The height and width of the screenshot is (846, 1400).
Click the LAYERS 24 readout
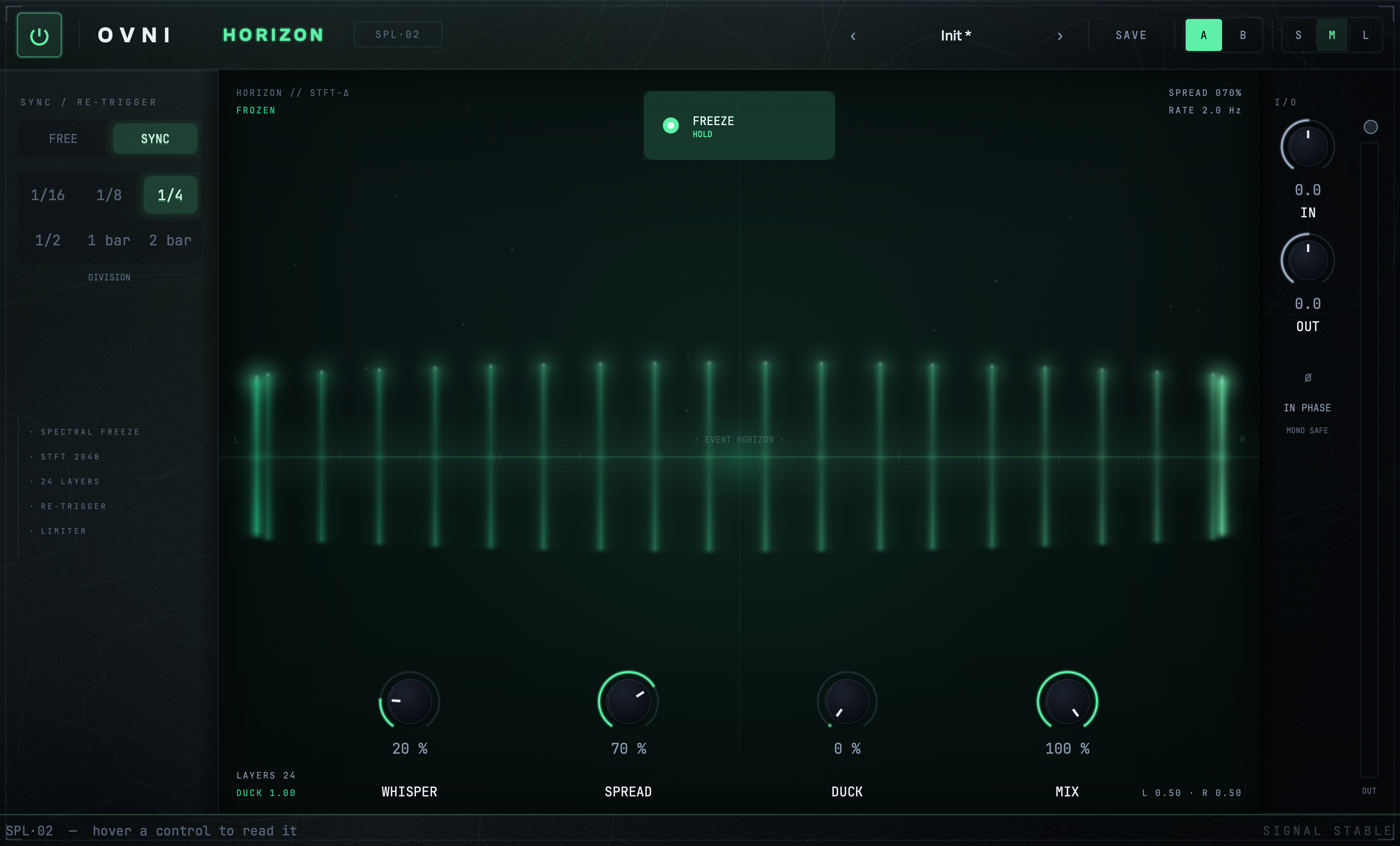[266, 776]
